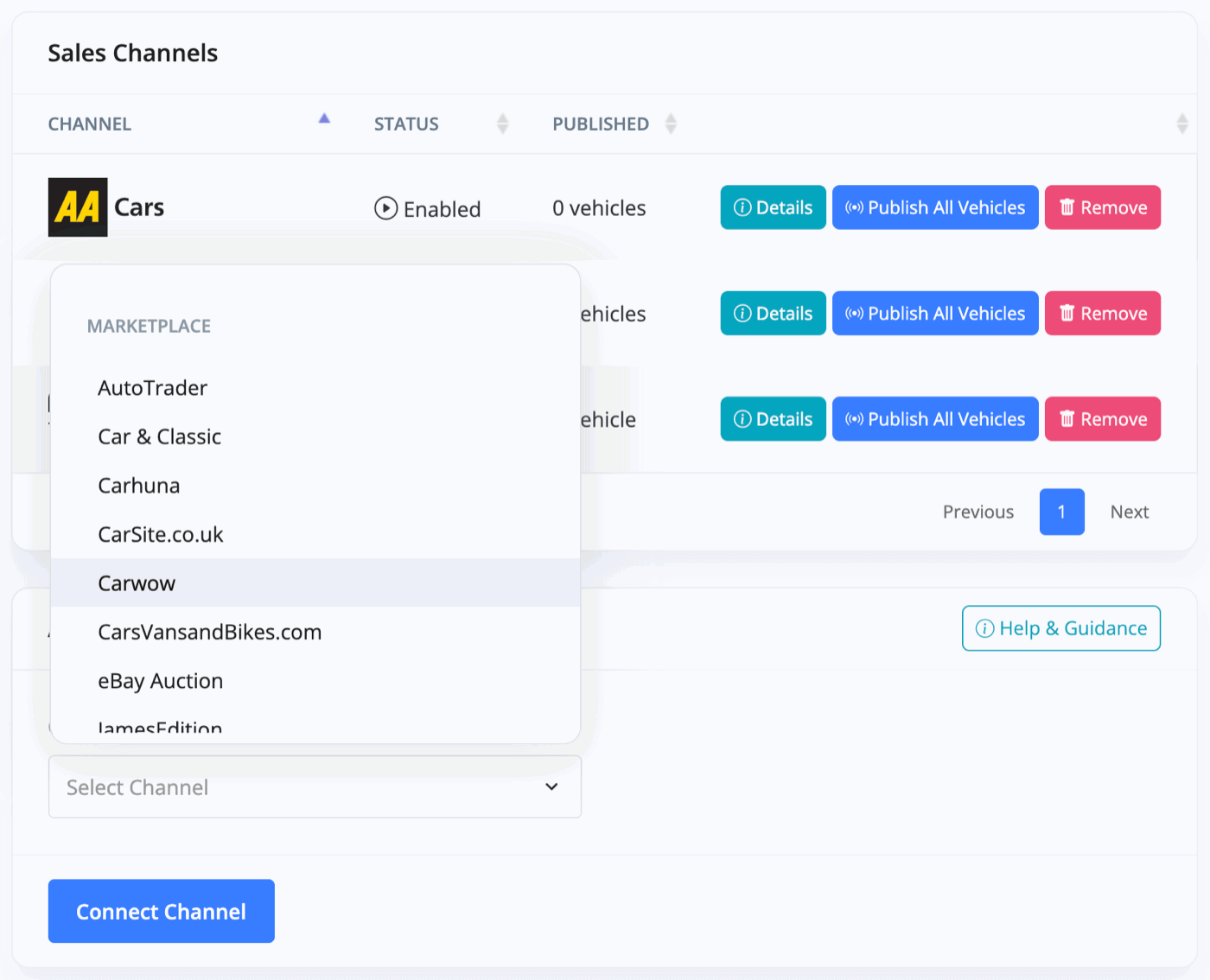
Task: Click the Enabled play-circle status icon
Action: [x=385, y=208]
